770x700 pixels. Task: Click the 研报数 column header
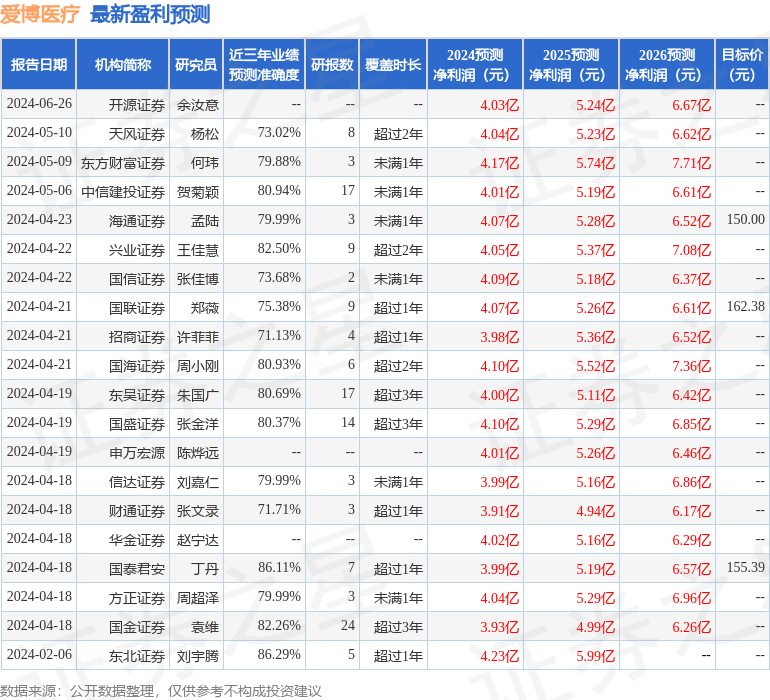point(332,64)
